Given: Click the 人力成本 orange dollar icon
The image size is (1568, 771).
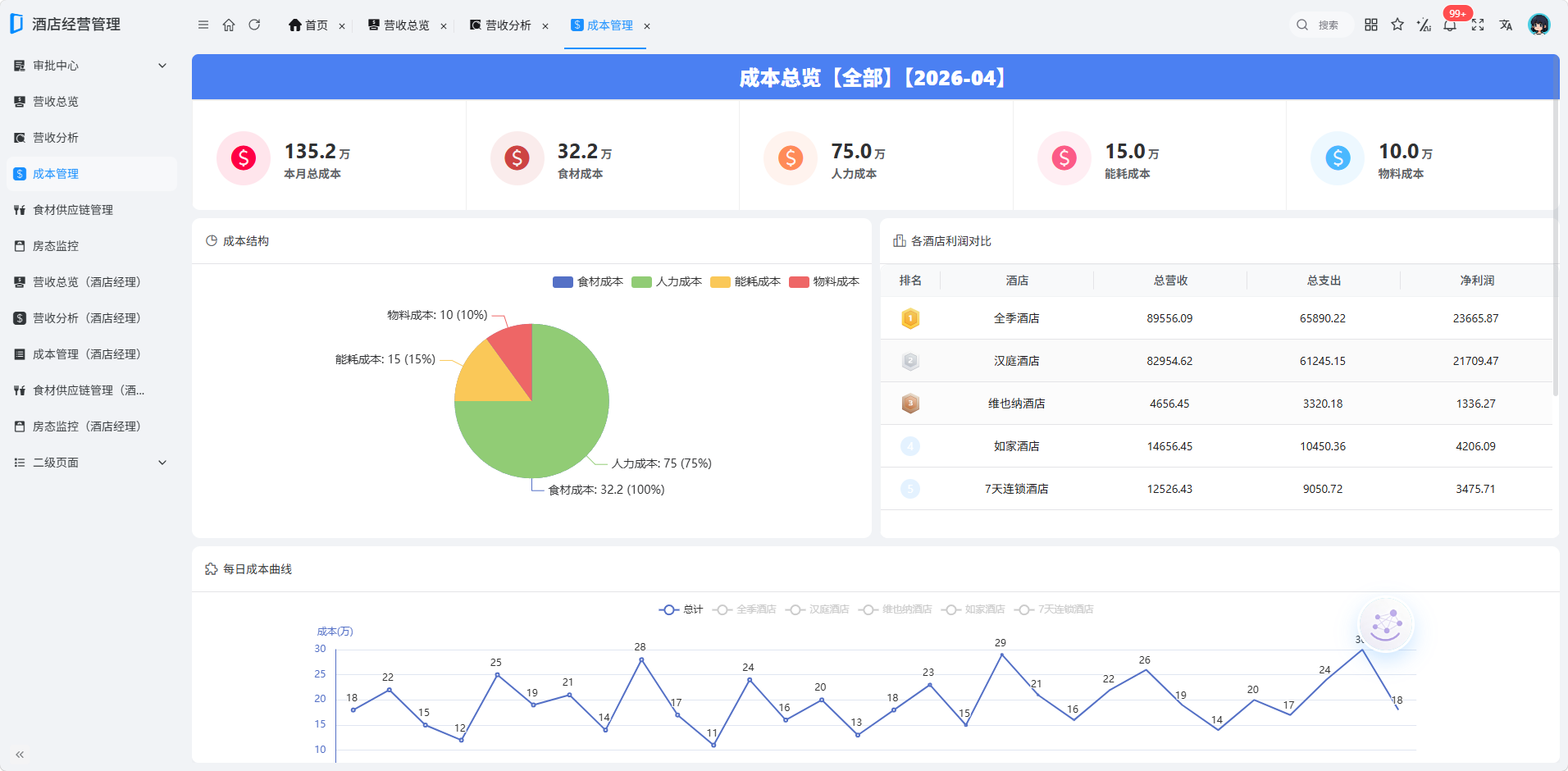Looking at the screenshot, I should pos(791,157).
